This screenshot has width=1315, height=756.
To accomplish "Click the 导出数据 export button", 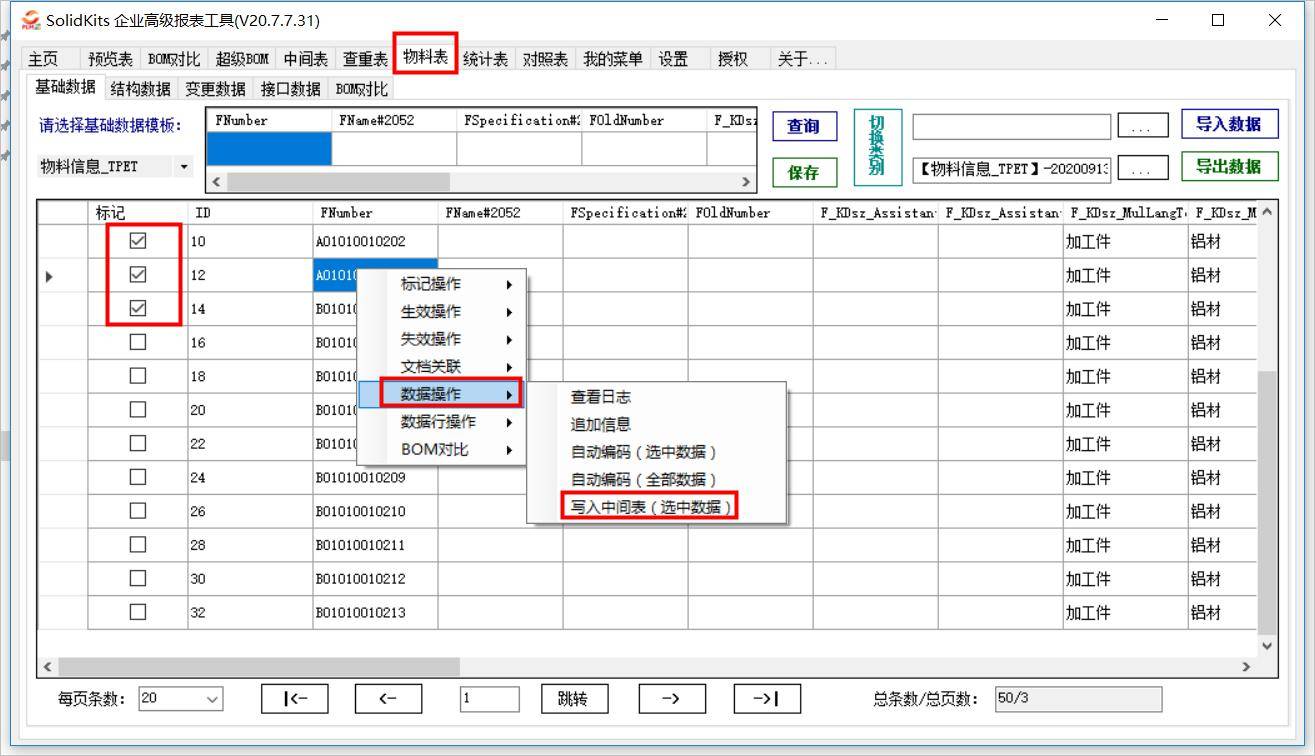I will point(1228,166).
